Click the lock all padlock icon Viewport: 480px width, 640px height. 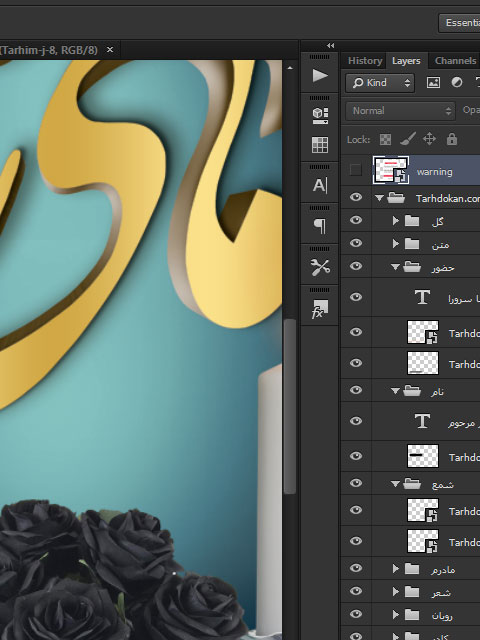[451, 139]
